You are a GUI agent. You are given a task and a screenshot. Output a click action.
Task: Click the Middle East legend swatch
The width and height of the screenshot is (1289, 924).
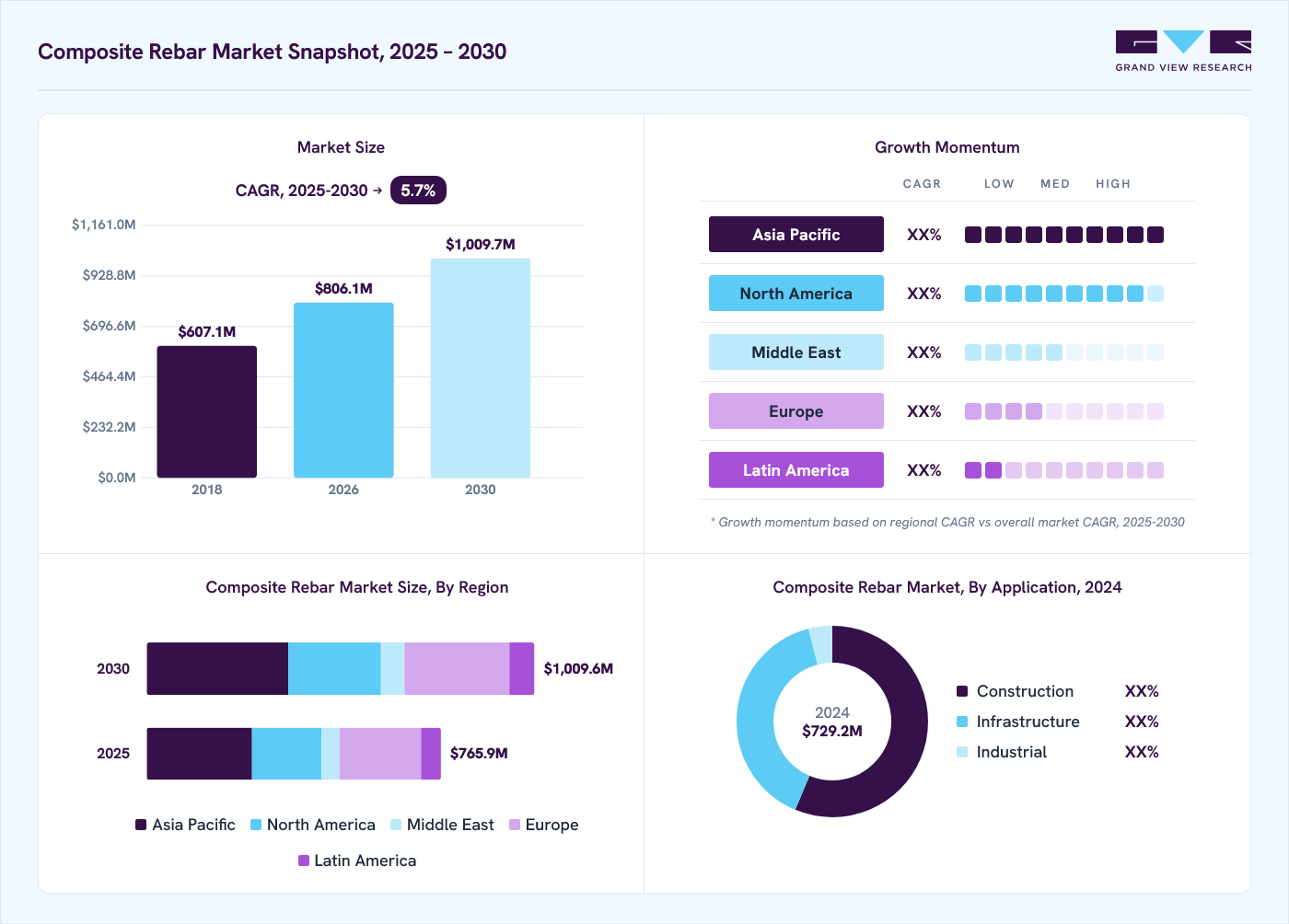[396, 825]
